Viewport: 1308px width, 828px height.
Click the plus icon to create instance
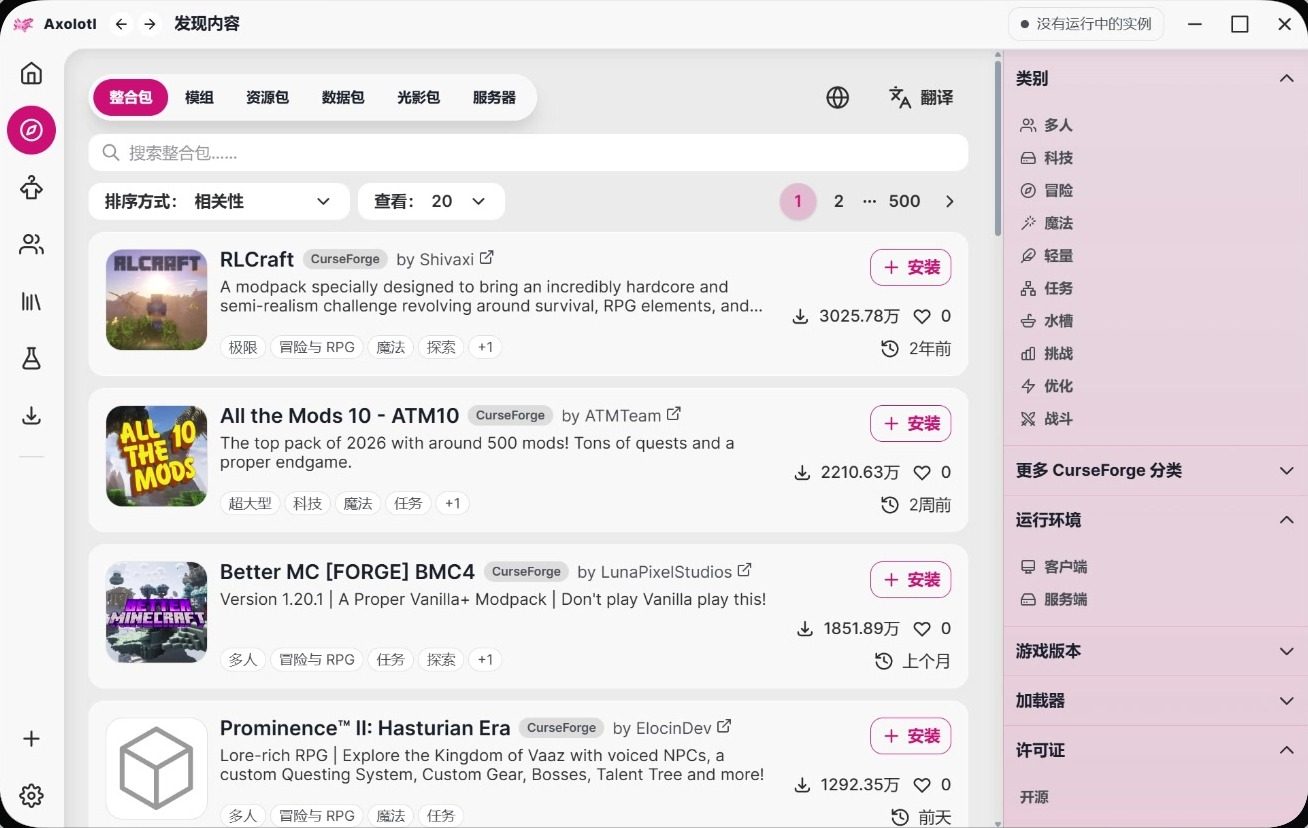[x=32, y=739]
